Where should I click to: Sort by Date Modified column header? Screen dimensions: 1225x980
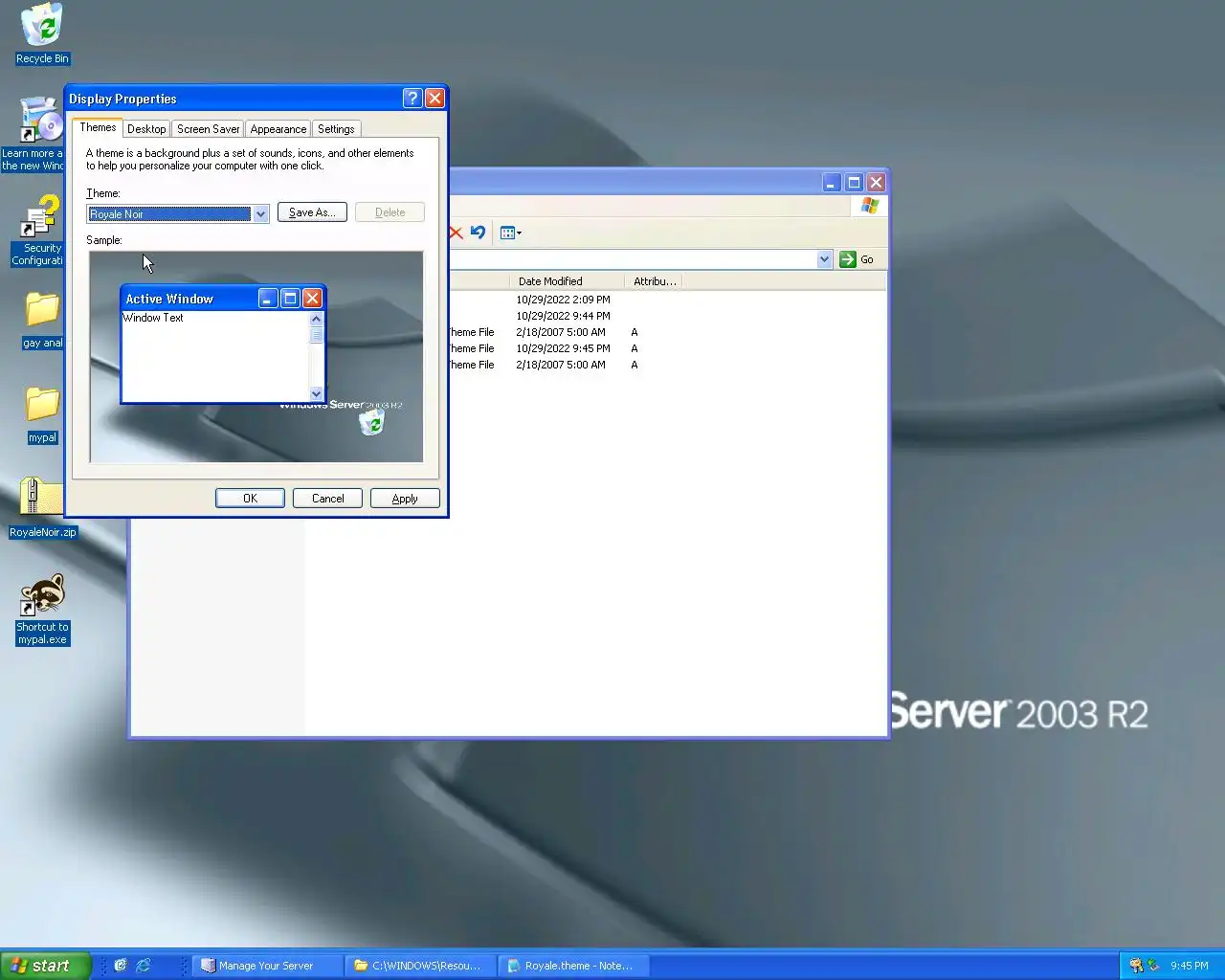tap(567, 281)
